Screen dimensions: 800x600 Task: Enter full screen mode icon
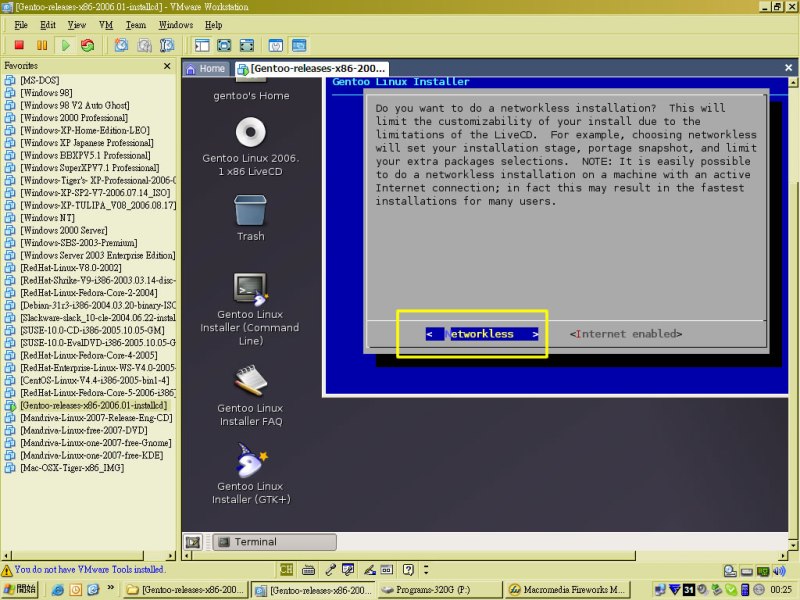click(x=247, y=45)
